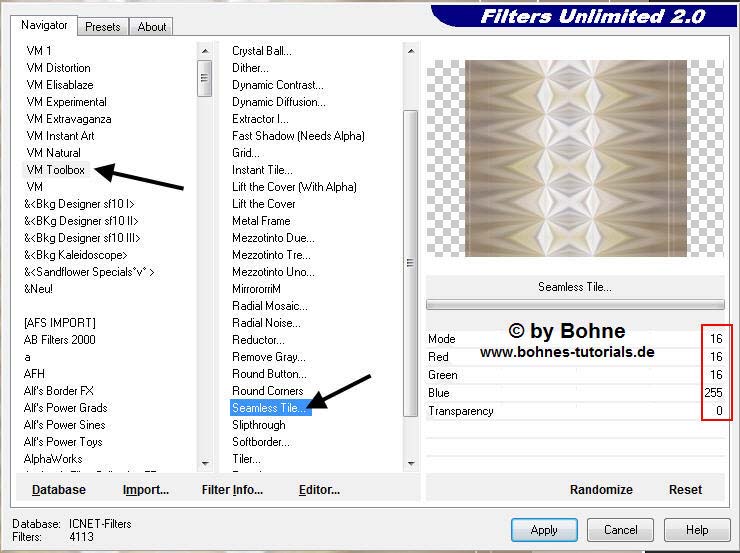
Task: Show Filter Info
Action: tap(232, 490)
